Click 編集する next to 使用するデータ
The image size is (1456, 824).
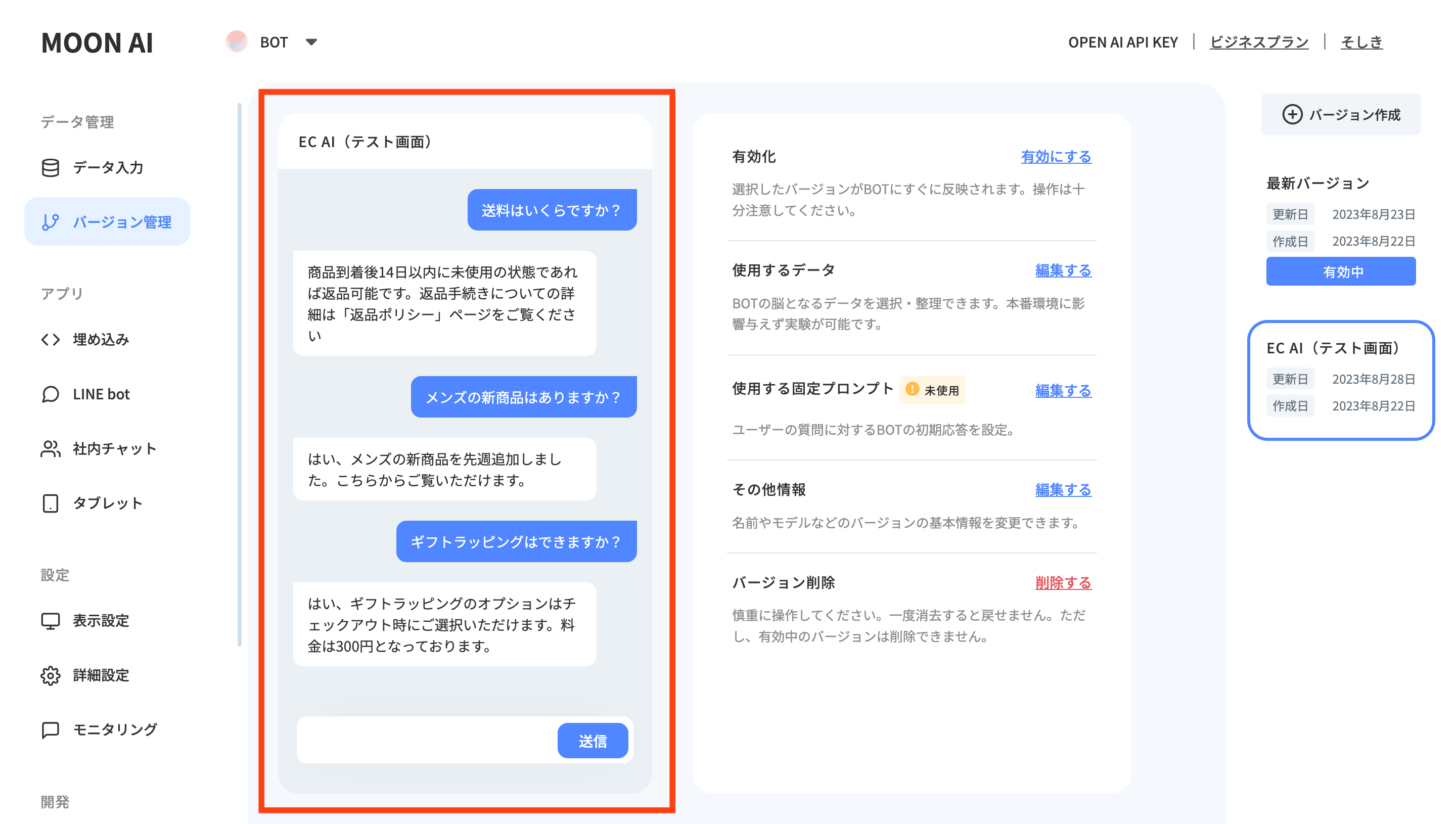(x=1063, y=270)
